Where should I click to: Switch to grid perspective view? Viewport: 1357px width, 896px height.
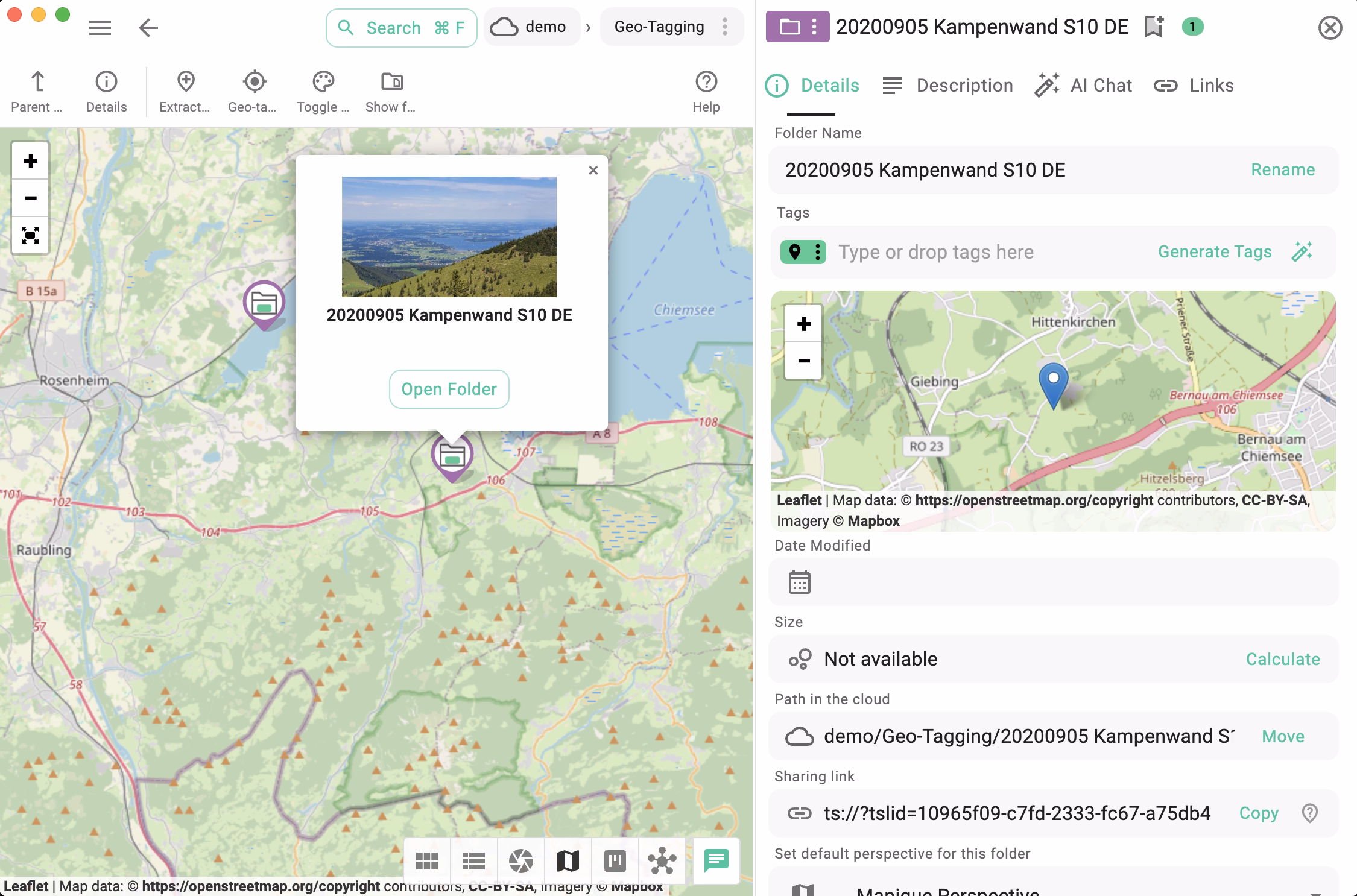[x=427, y=861]
